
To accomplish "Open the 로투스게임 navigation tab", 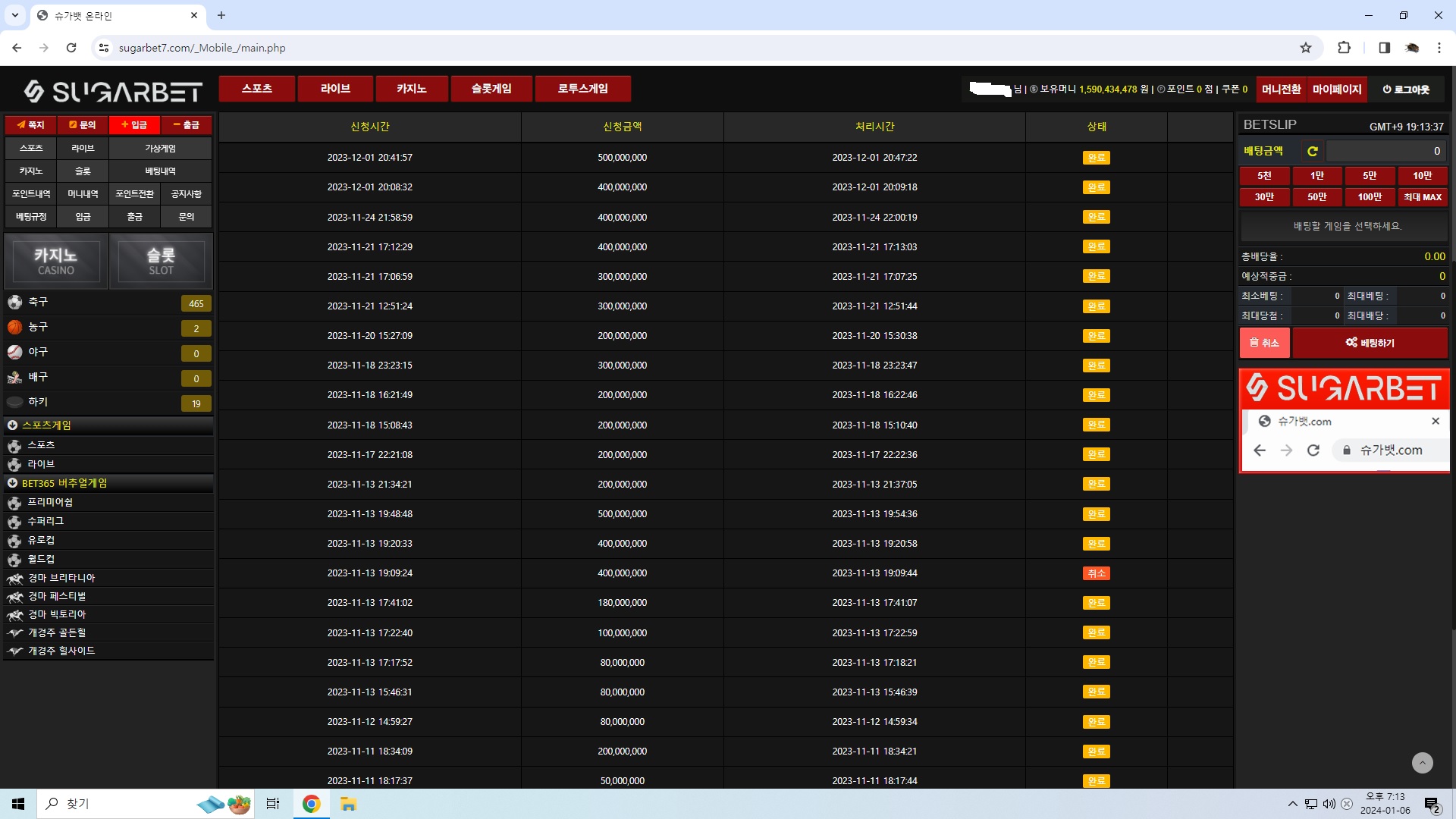I will 582,89.
